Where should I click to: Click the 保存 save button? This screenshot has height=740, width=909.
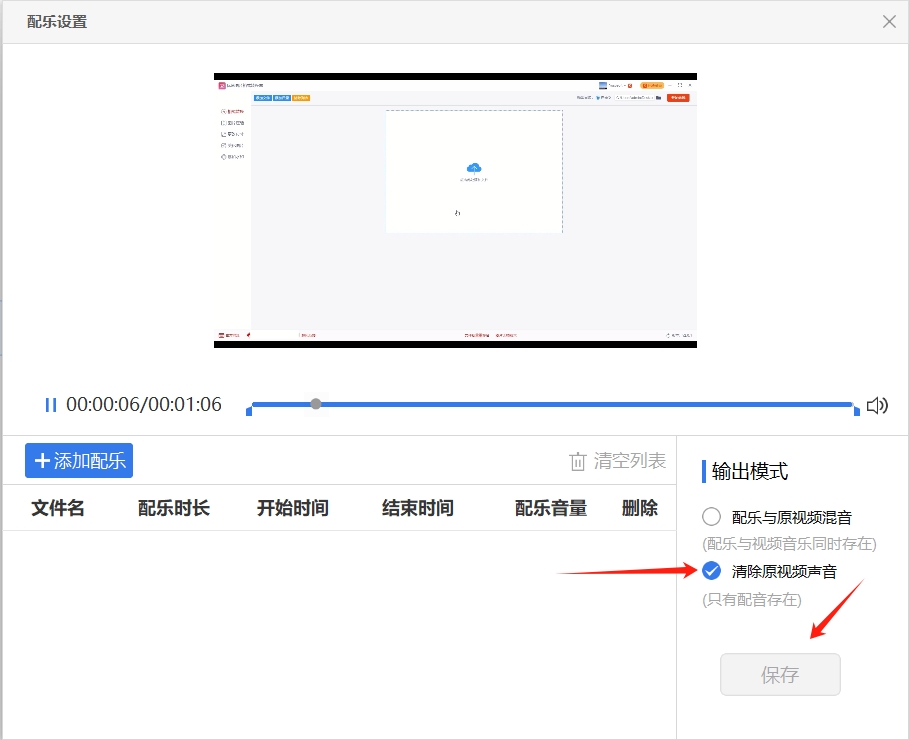click(x=780, y=674)
